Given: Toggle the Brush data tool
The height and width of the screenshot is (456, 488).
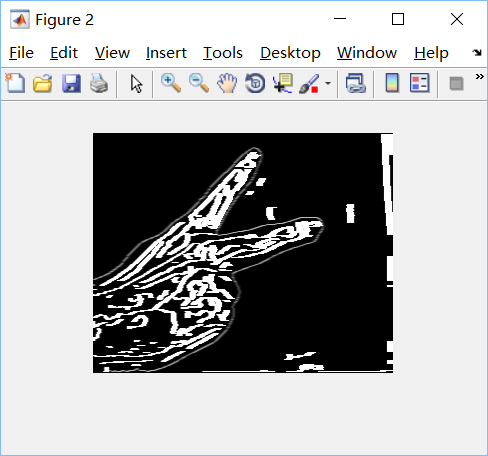Looking at the screenshot, I should pos(309,83).
